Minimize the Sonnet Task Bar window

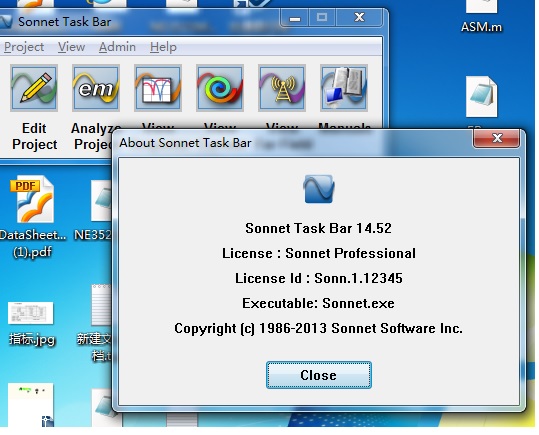click(x=295, y=17)
